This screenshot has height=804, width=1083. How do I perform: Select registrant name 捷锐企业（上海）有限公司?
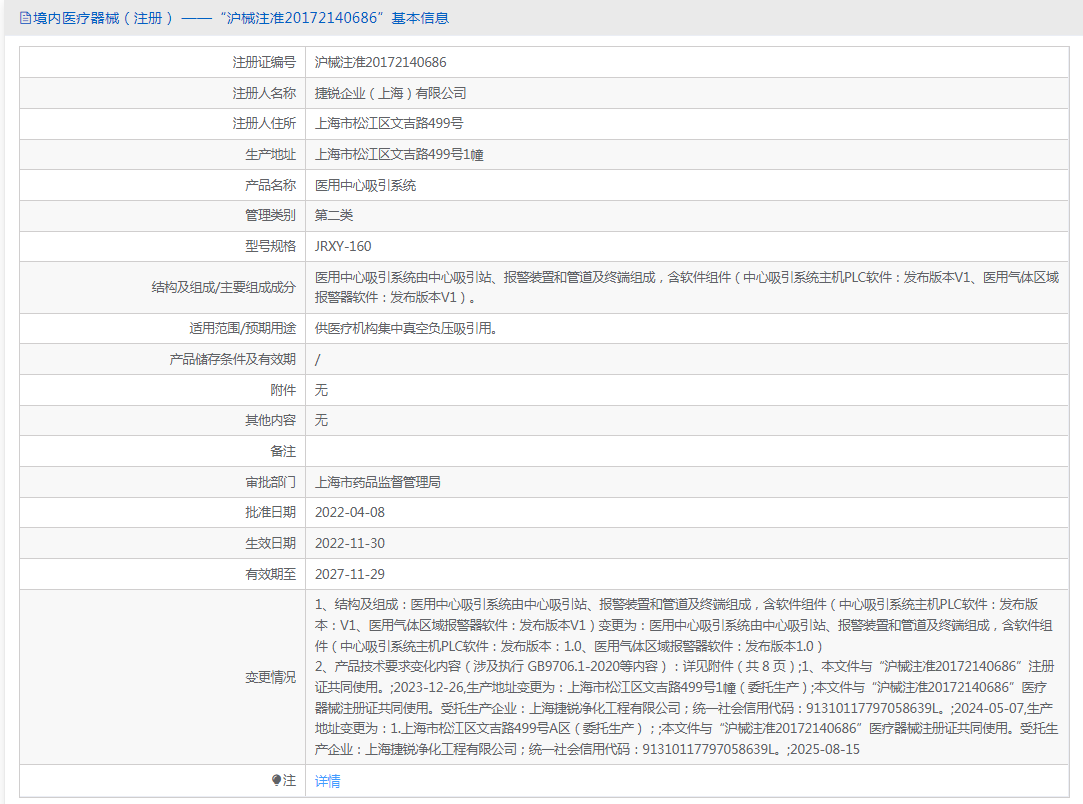click(x=391, y=93)
